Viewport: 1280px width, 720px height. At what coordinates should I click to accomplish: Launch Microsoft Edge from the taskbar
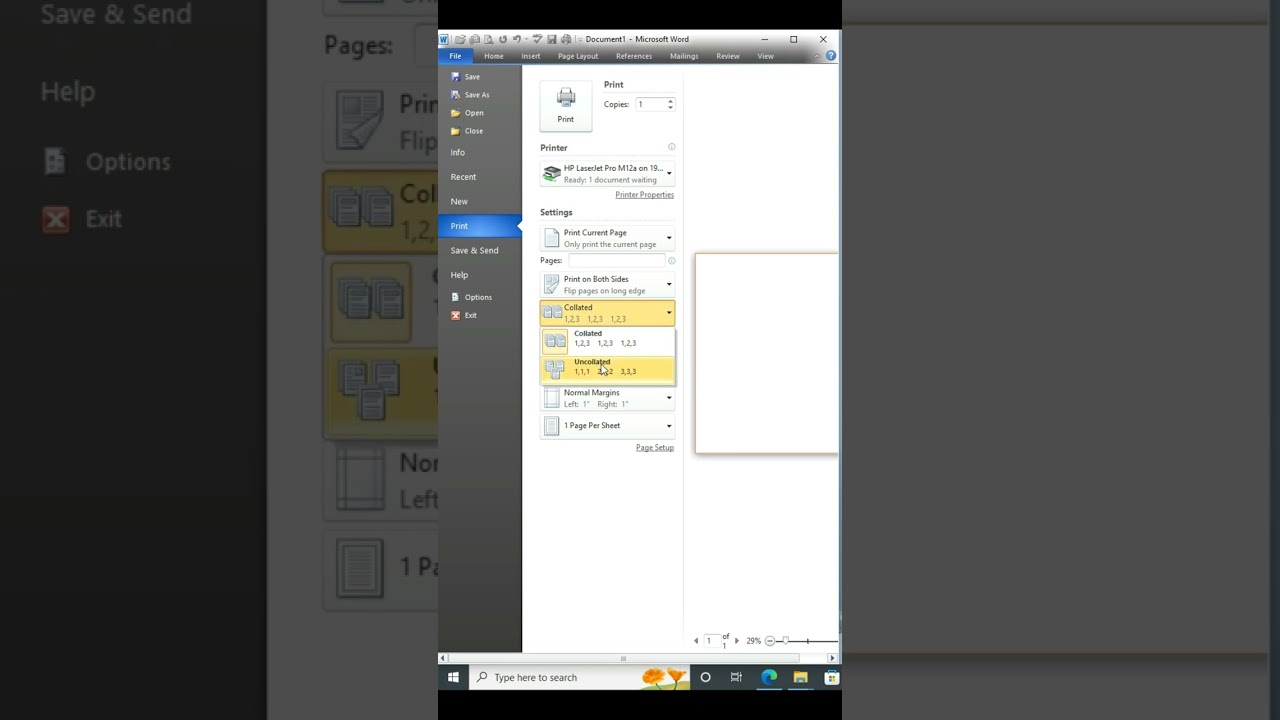[x=768, y=677]
